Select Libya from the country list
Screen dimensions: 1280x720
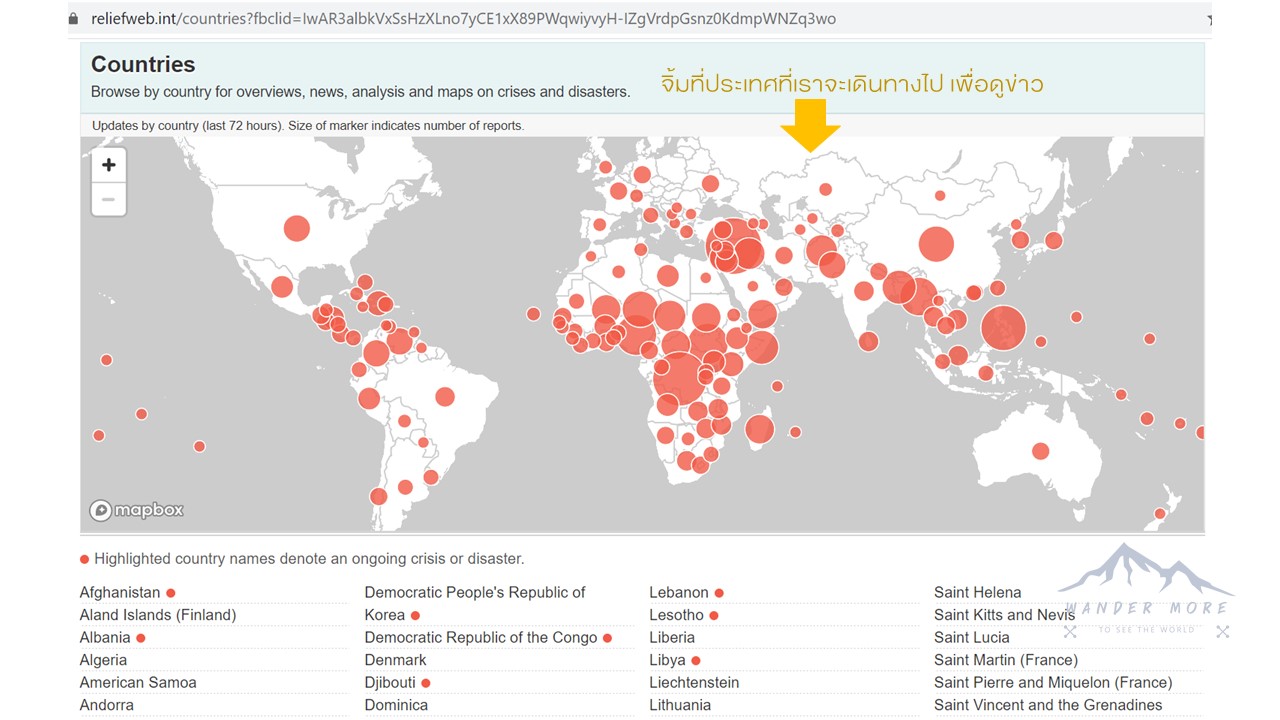coord(667,660)
